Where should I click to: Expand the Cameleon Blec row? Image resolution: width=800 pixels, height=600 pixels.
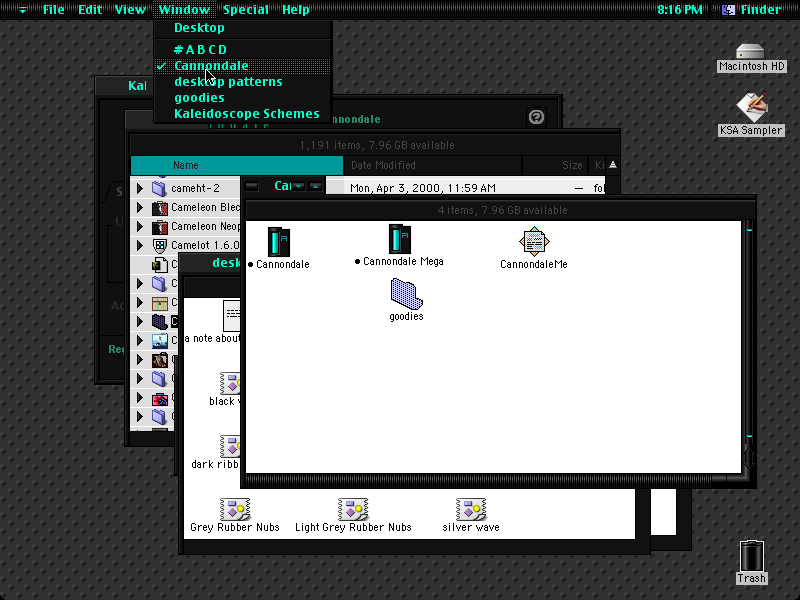pyautogui.click(x=140, y=208)
